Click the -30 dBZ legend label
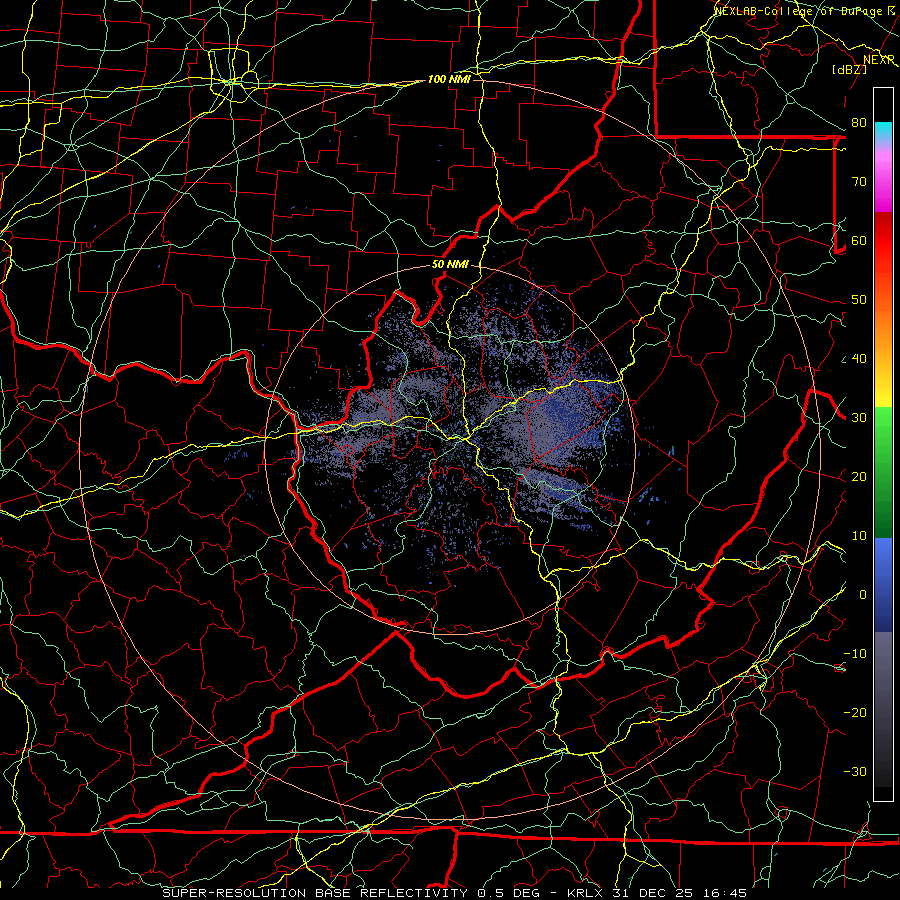The image size is (900, 900). pos(855,772)
